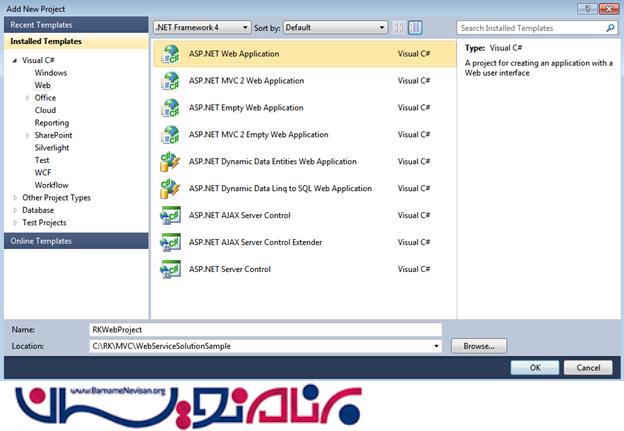Select 'ASP.NET Dynamic Data Linq to SQL' name
Image resolution: width=624 pixels, height=431 pixels.
click(x=280, y=189)
